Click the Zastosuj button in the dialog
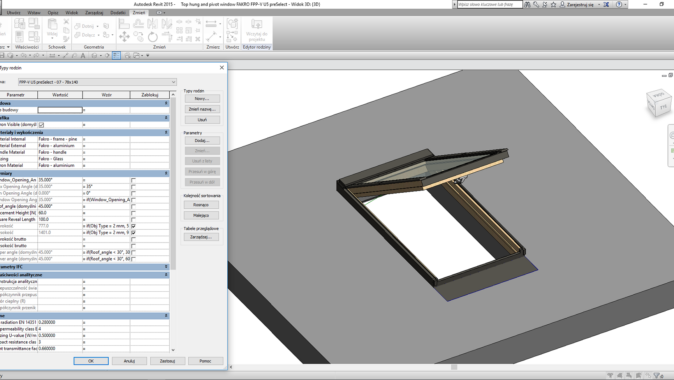This screenshot has height=380, width=674. 167,361
